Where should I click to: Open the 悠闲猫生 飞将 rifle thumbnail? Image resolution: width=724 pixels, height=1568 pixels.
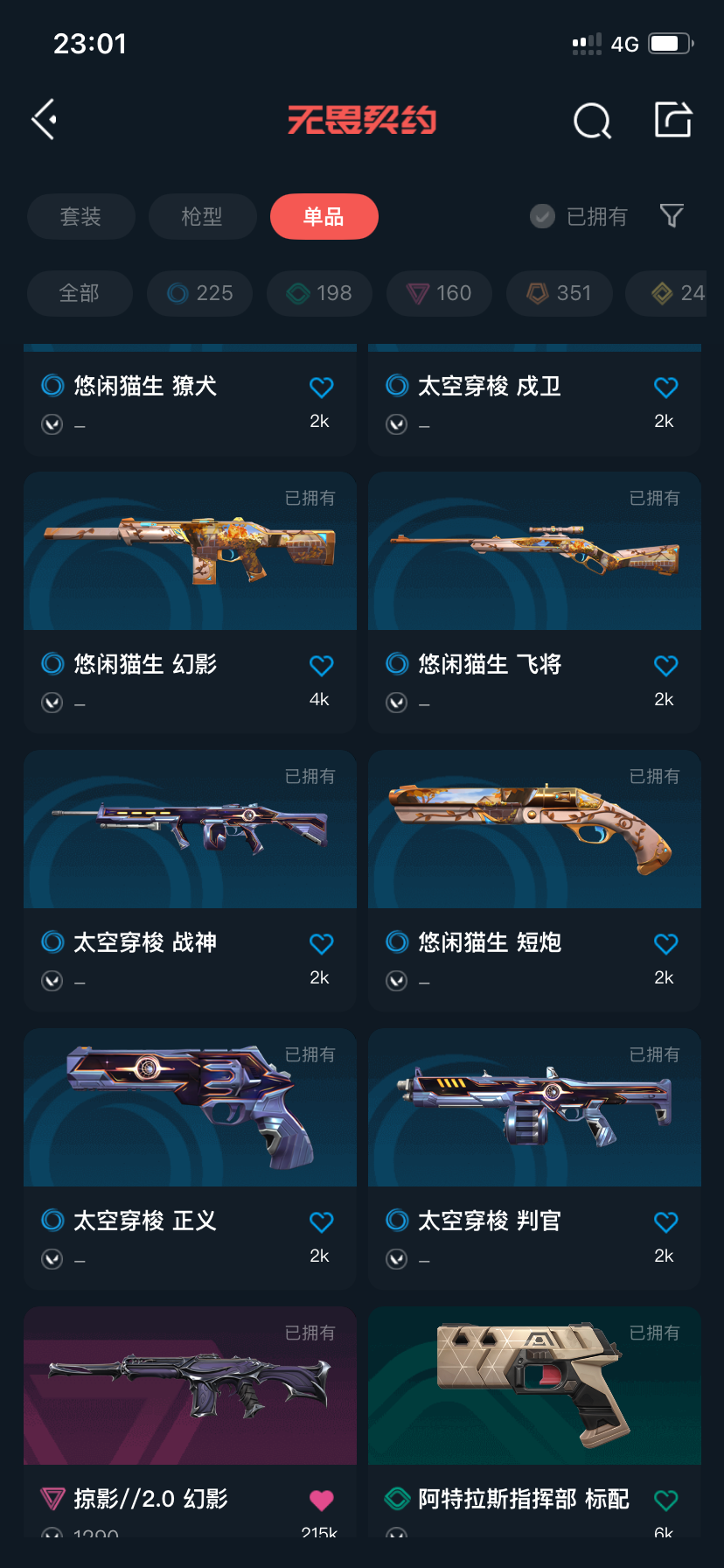(x=534, y=551)
